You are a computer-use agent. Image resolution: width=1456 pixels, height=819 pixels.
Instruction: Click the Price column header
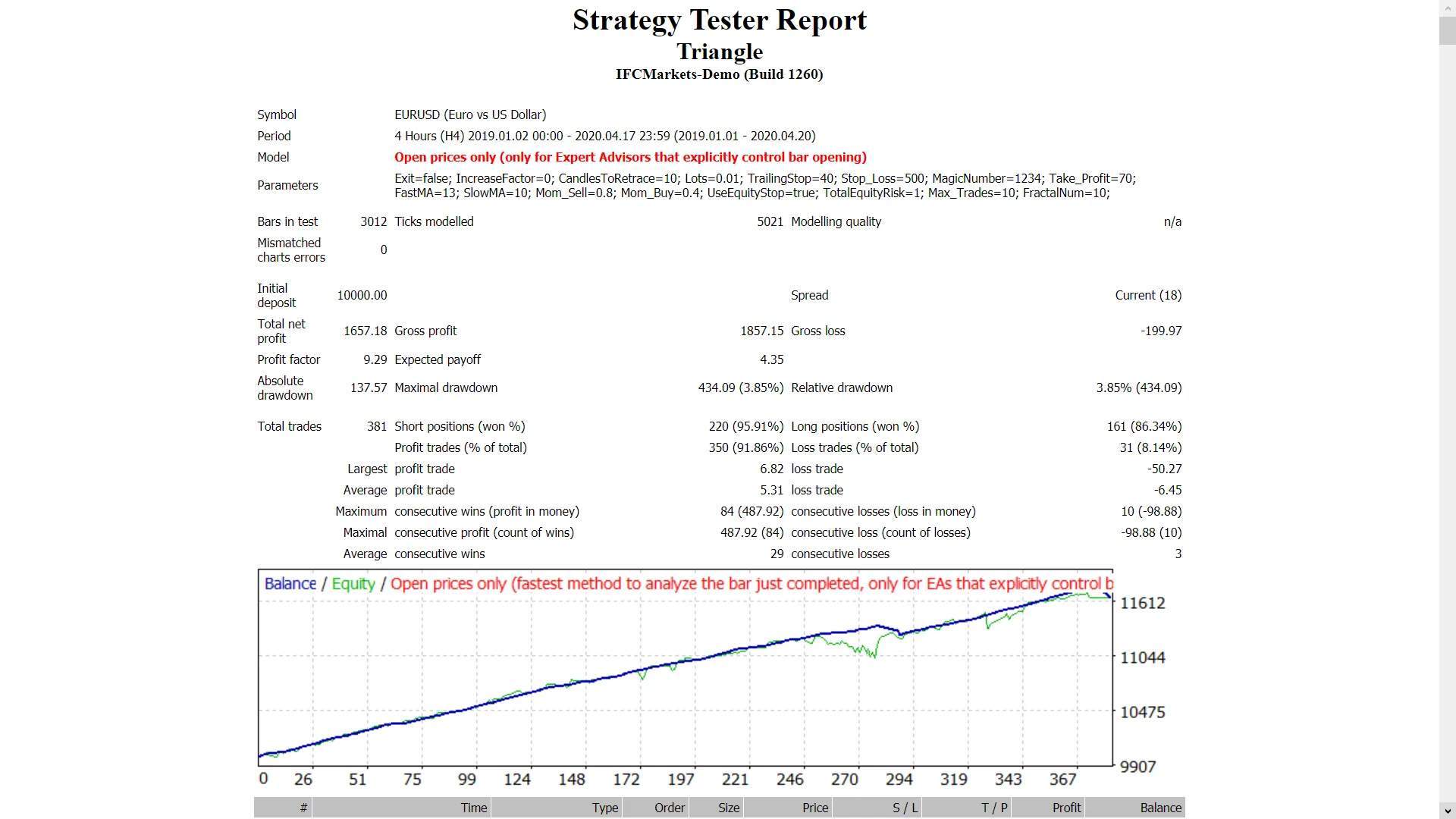pyautogui.click(x=815, y=808)
